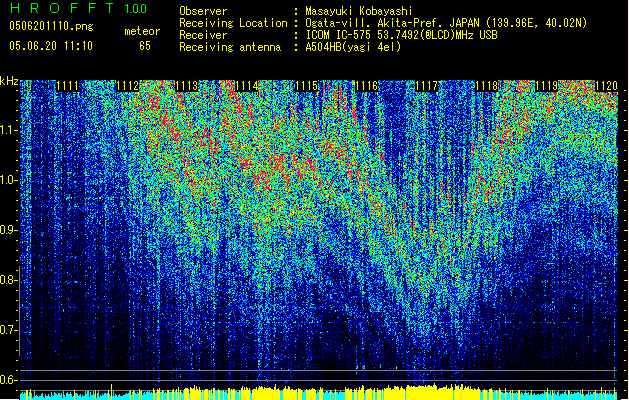Viewport: 629px width, 400px height.
Task: Select the meteor count value 65
Action: (x=145, y=46)
